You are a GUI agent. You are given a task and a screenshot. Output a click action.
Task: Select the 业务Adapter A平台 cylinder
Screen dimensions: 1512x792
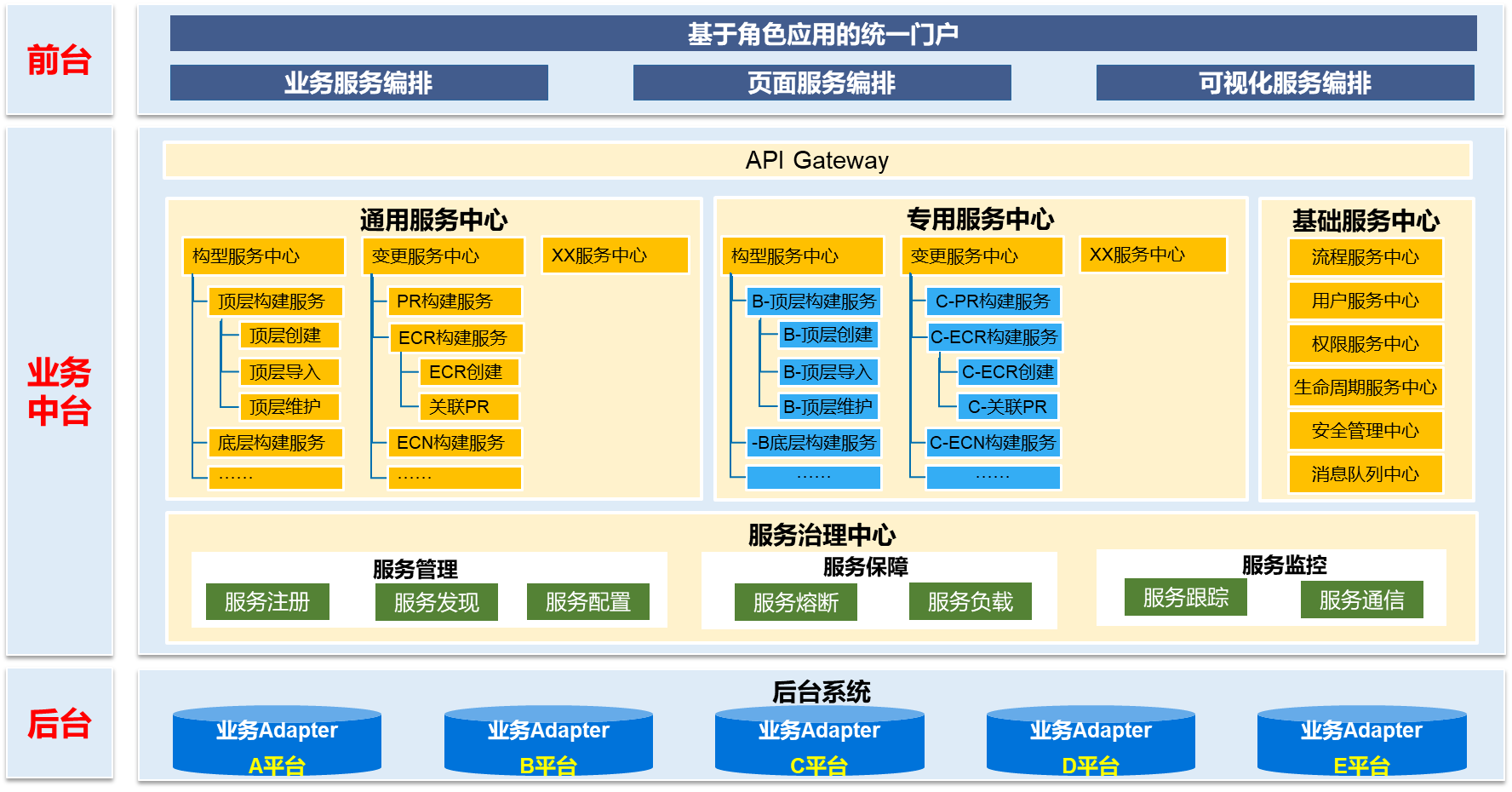(x=277, y=741)
